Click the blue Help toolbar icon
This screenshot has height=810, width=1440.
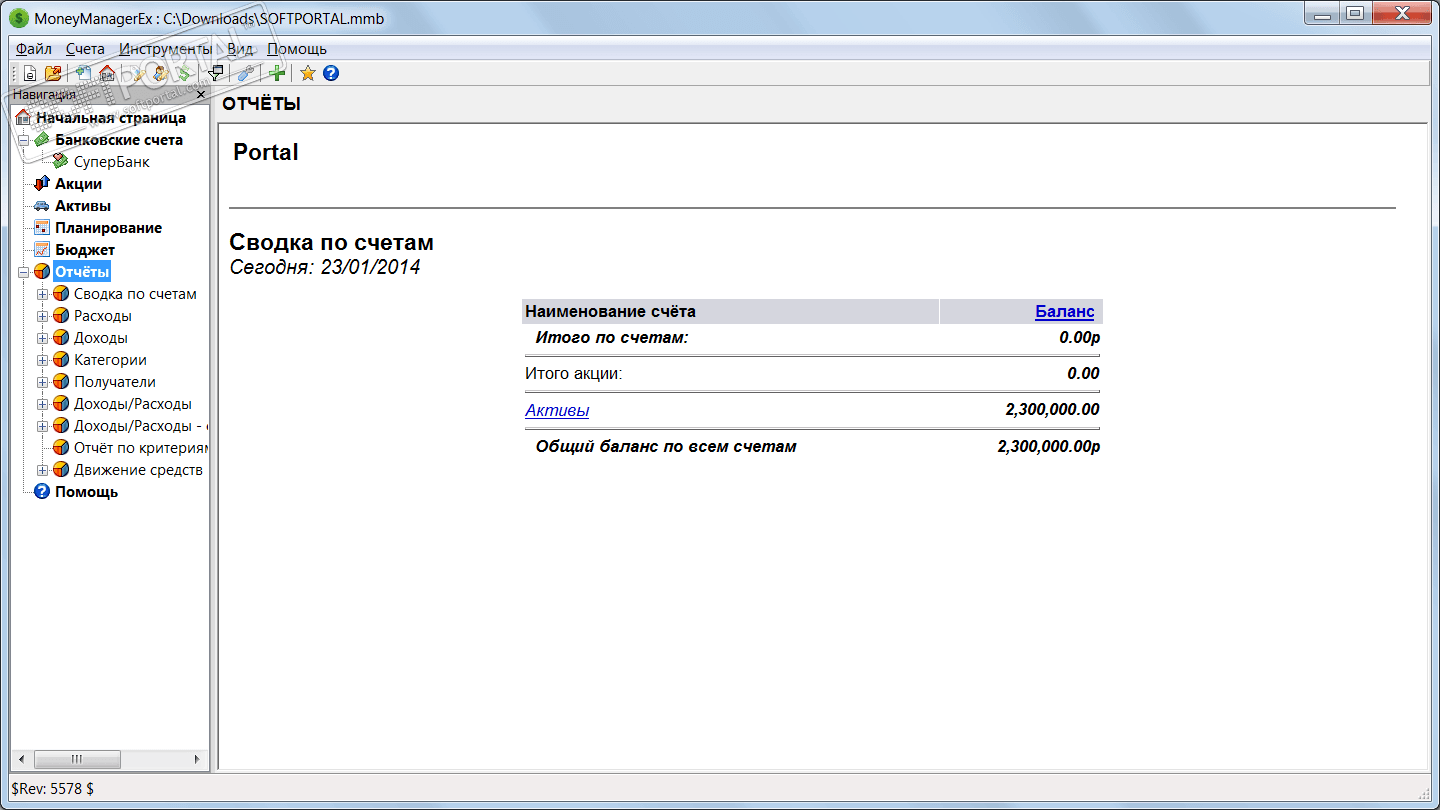coord(331,73)
